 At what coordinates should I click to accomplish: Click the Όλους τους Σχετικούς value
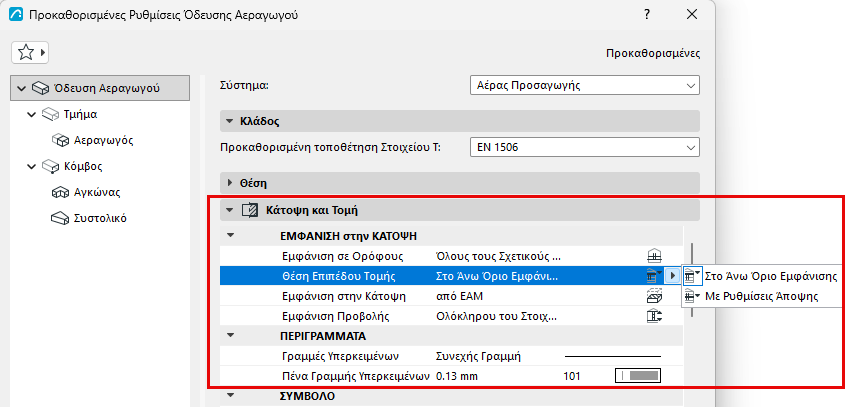[x=498, y=256]
